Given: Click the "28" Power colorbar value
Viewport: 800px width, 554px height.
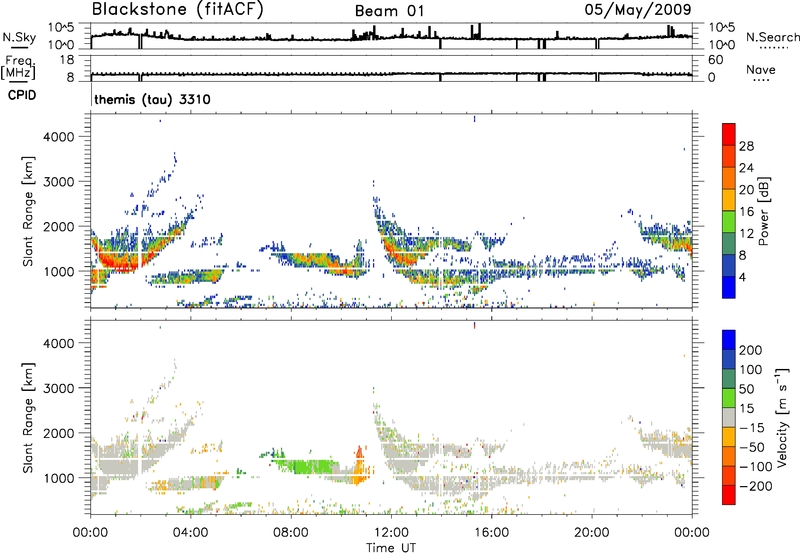Looking at the screenshot, I should point(746,146).
